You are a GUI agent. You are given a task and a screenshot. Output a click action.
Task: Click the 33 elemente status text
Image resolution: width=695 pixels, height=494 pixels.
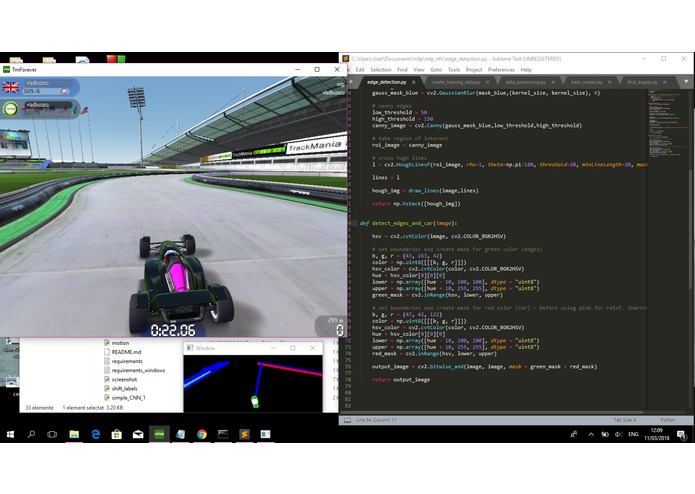pyautogui.click(x=39, y=408)
